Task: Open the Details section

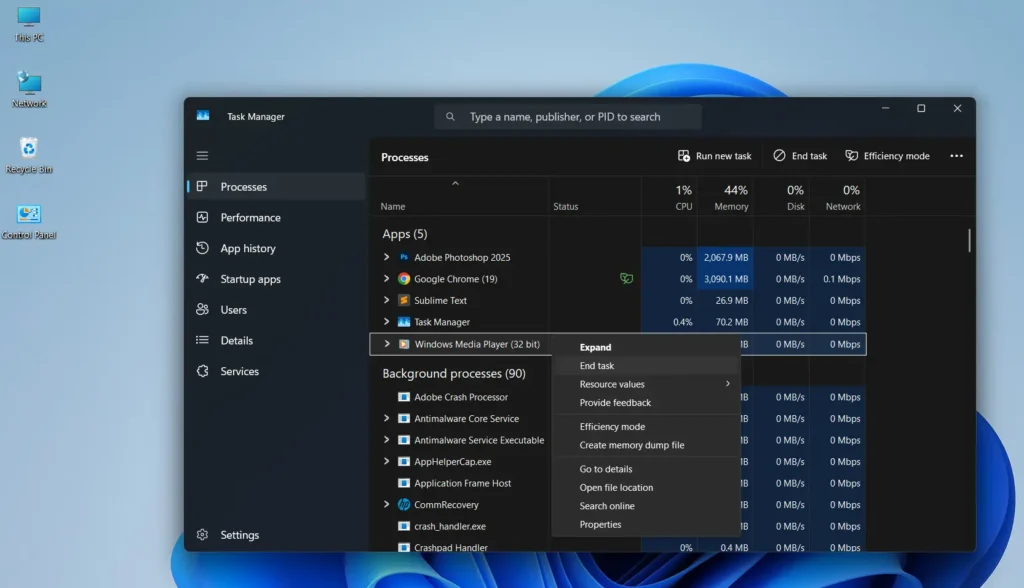Action: click(x=235, y=340)
